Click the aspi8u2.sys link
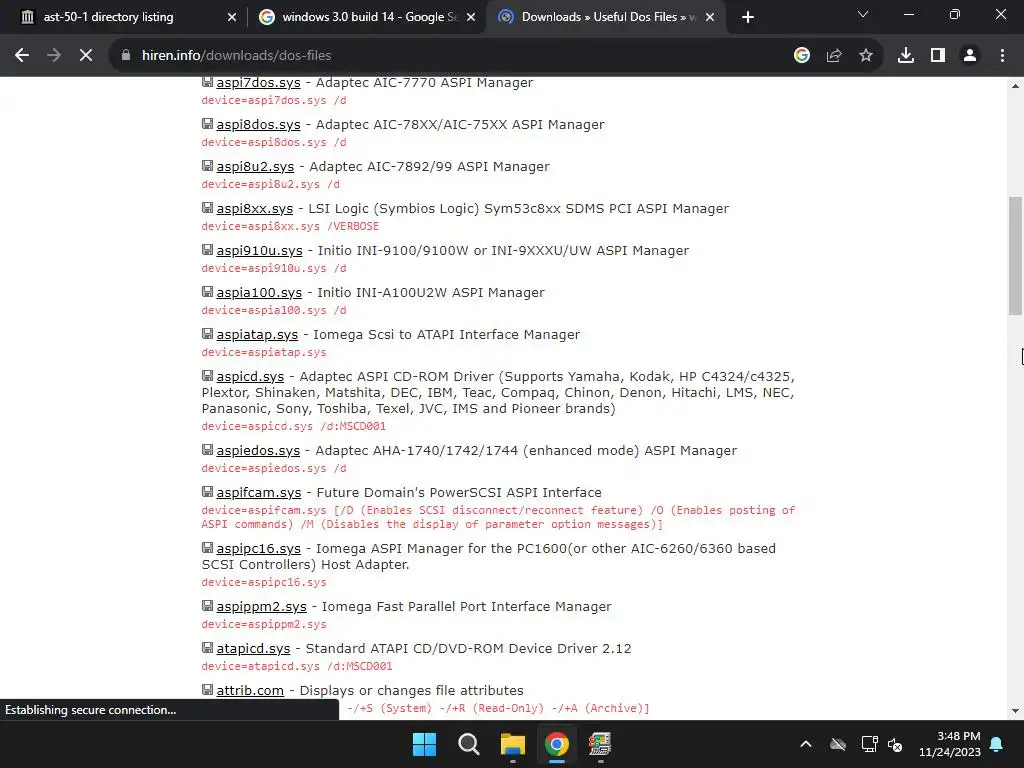Image resolution: width=1024 pixels, height=768 pixels. (x=255, y=167)
